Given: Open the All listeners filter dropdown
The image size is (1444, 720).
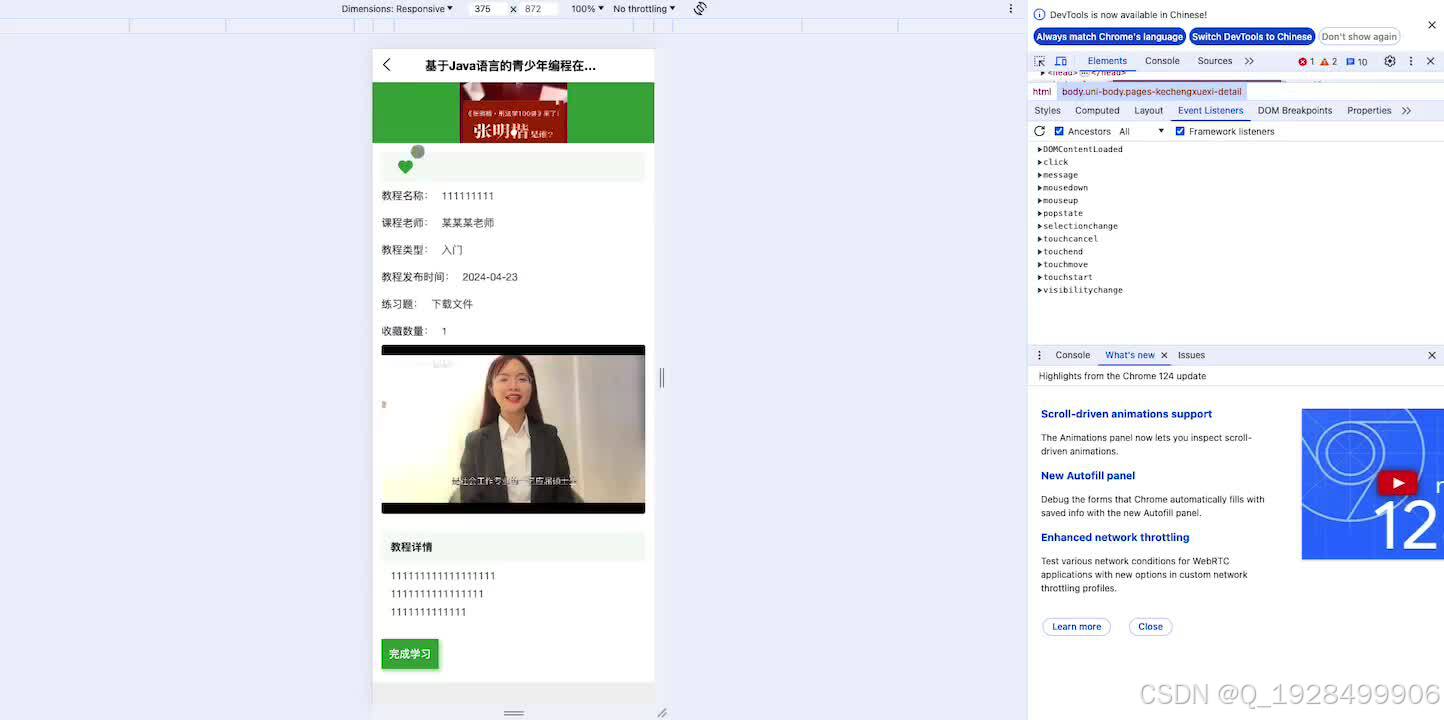Looking at the screenshot, I should 1142,131.
